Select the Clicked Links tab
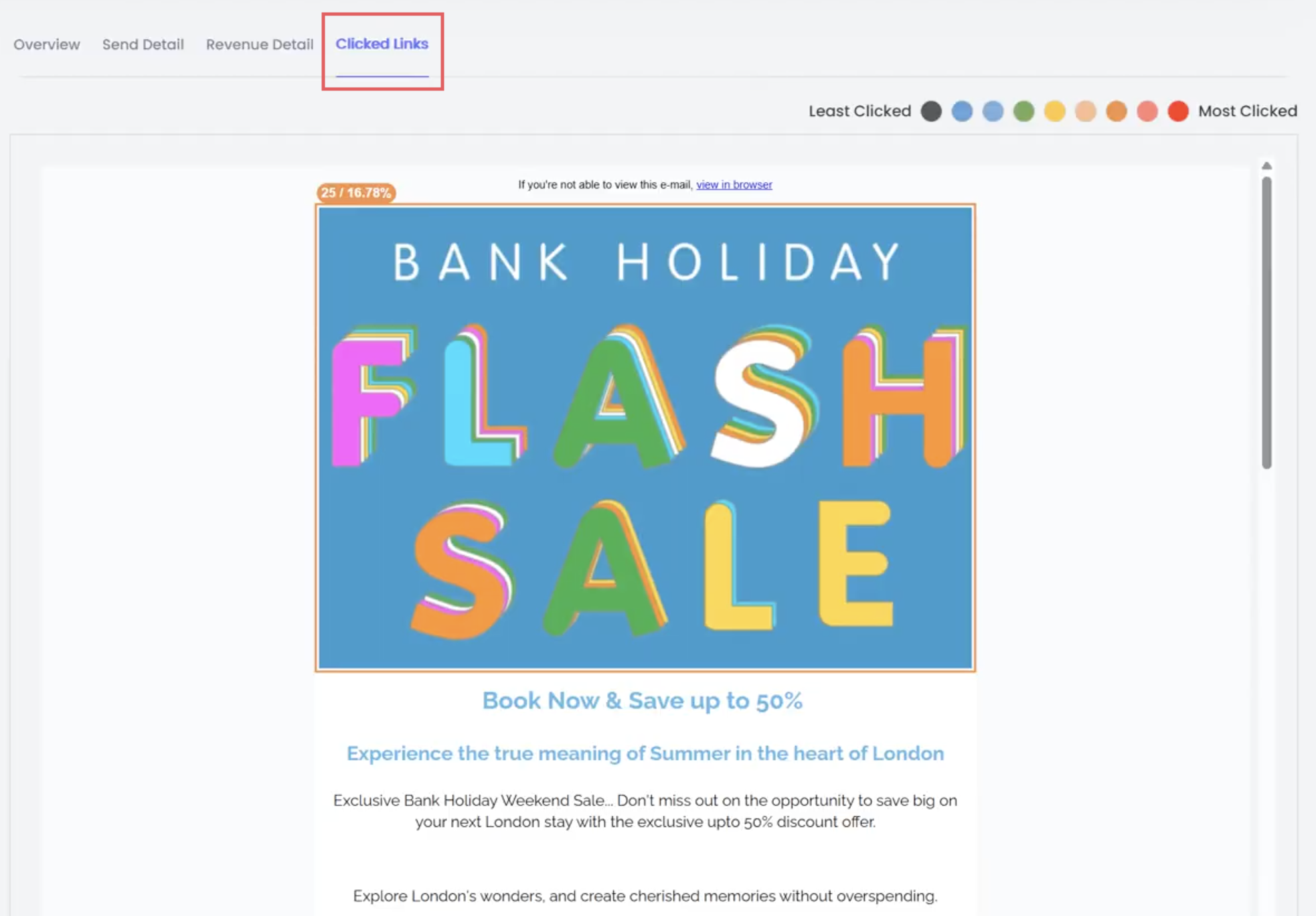Screen dimensions: 1316x916 [382, 44]
